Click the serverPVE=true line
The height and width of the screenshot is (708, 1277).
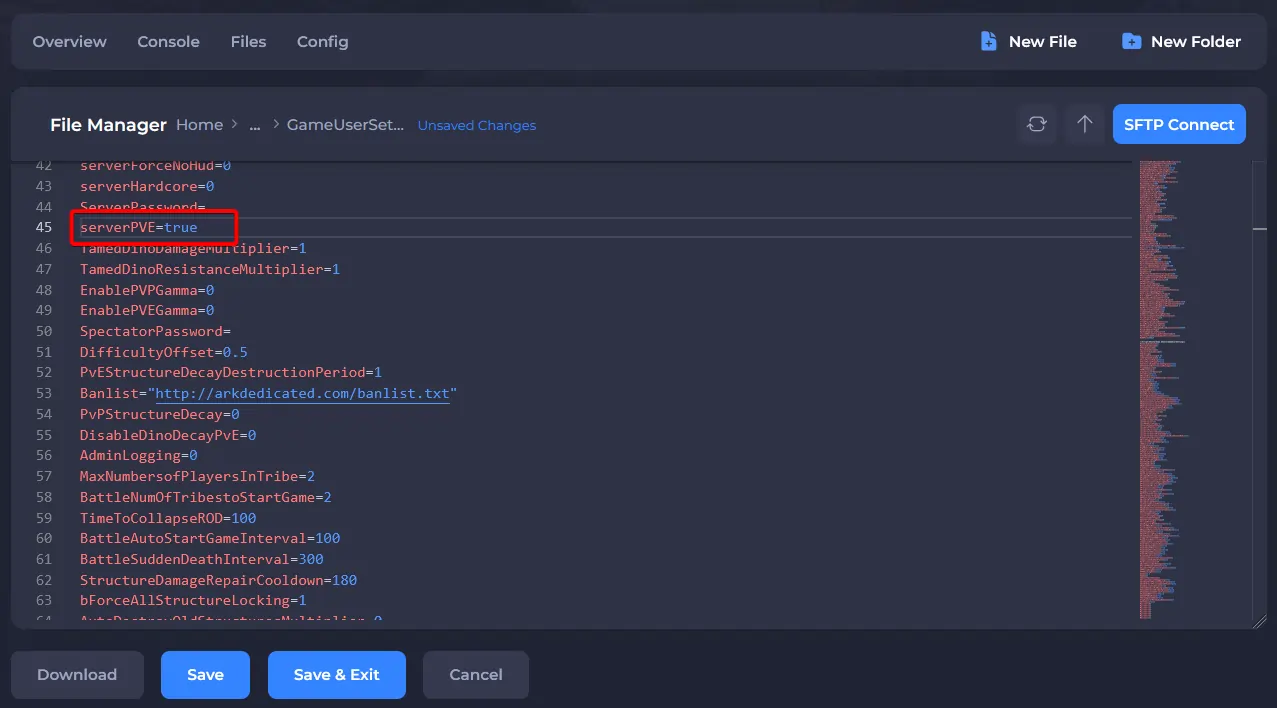pyautogui.click(x=139, y=227)
